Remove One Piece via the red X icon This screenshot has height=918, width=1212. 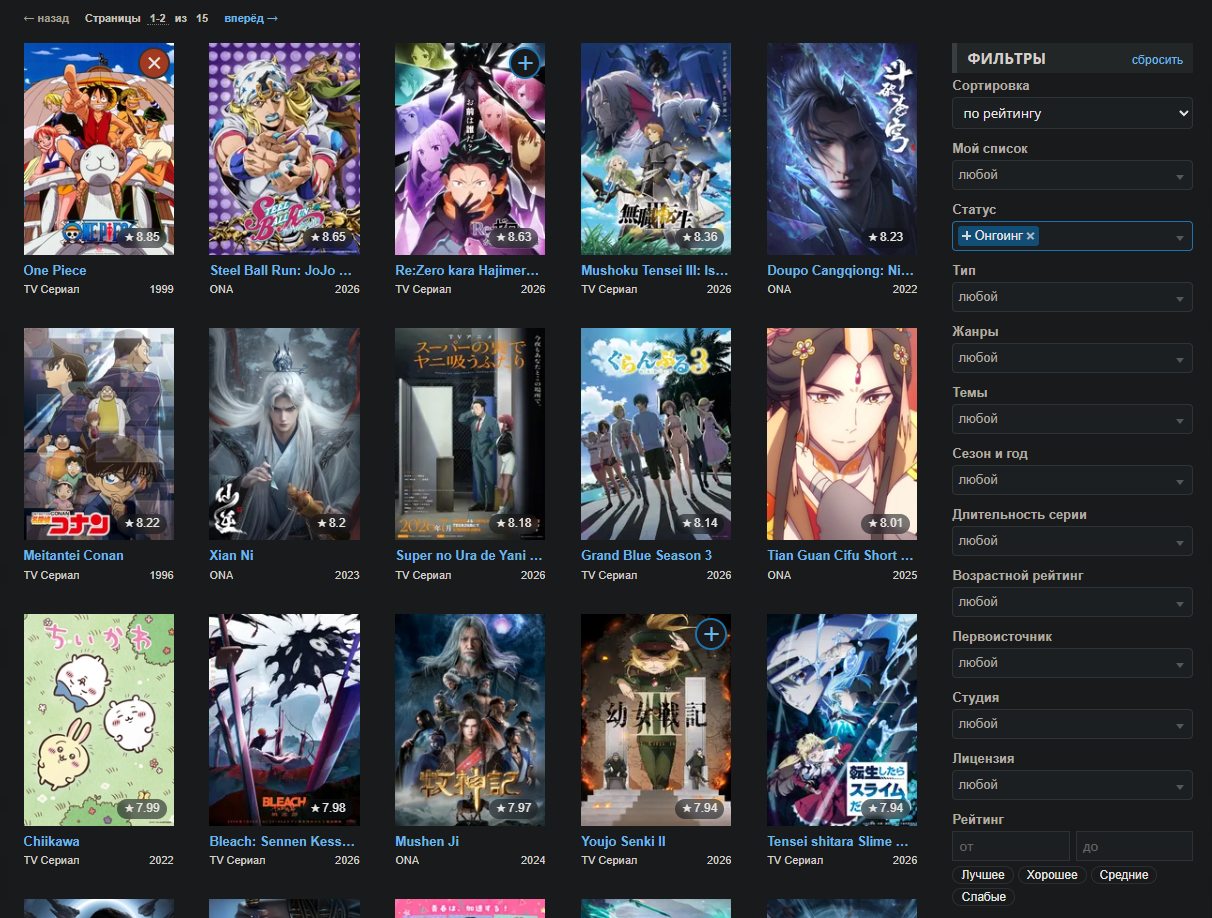coord(153,64)
